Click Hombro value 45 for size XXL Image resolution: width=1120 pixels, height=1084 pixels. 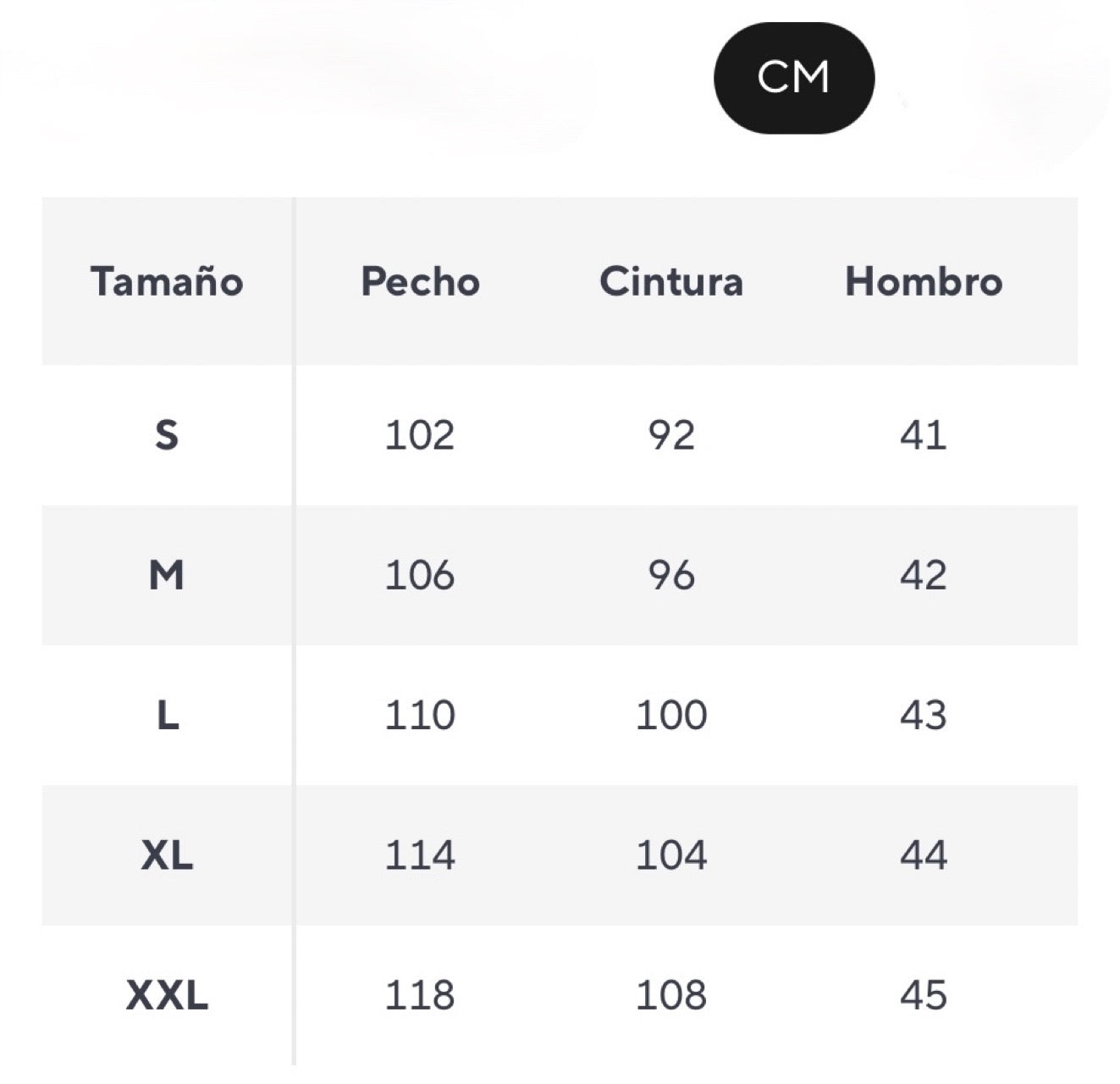point(923,995)
